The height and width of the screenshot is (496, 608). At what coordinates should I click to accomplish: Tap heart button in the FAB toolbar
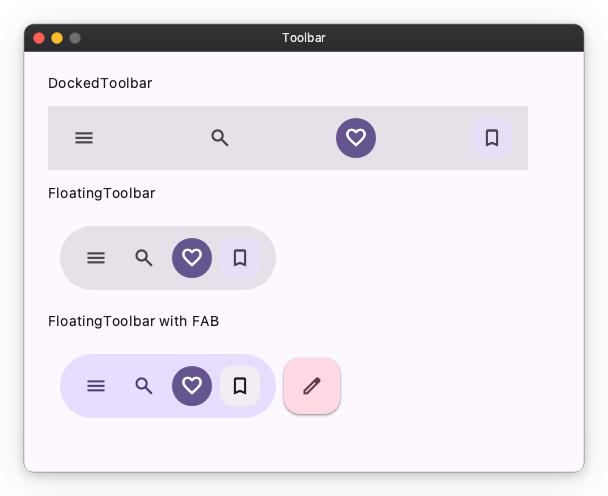192,386
